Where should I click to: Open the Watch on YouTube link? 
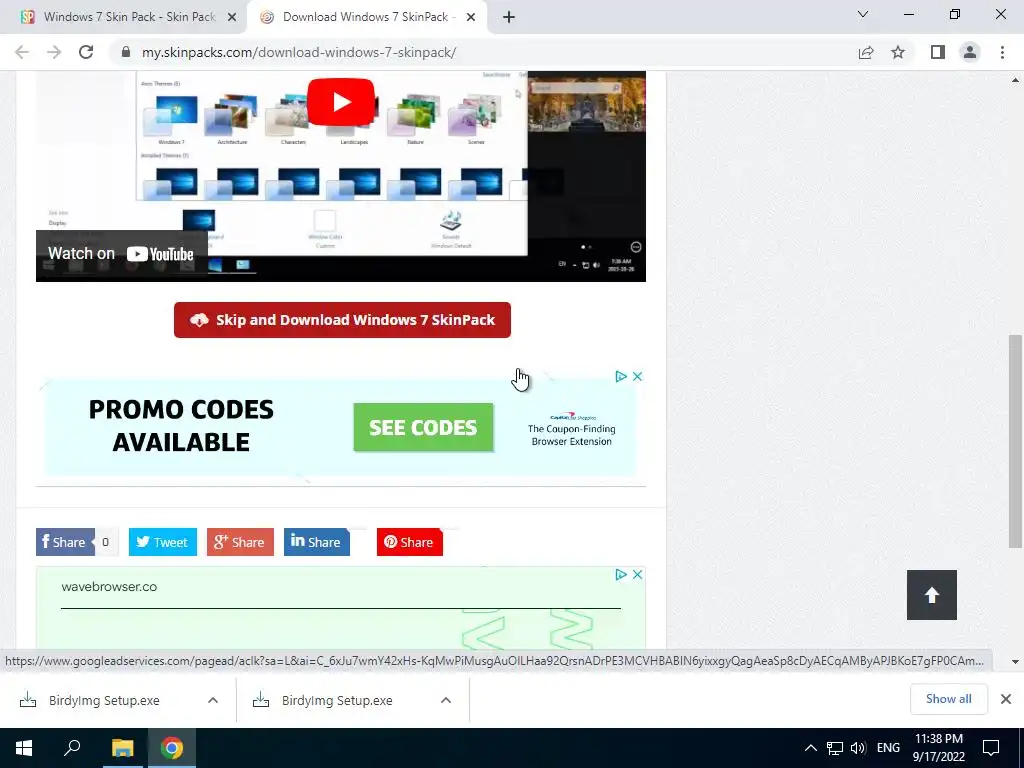[x=121, y=253]
